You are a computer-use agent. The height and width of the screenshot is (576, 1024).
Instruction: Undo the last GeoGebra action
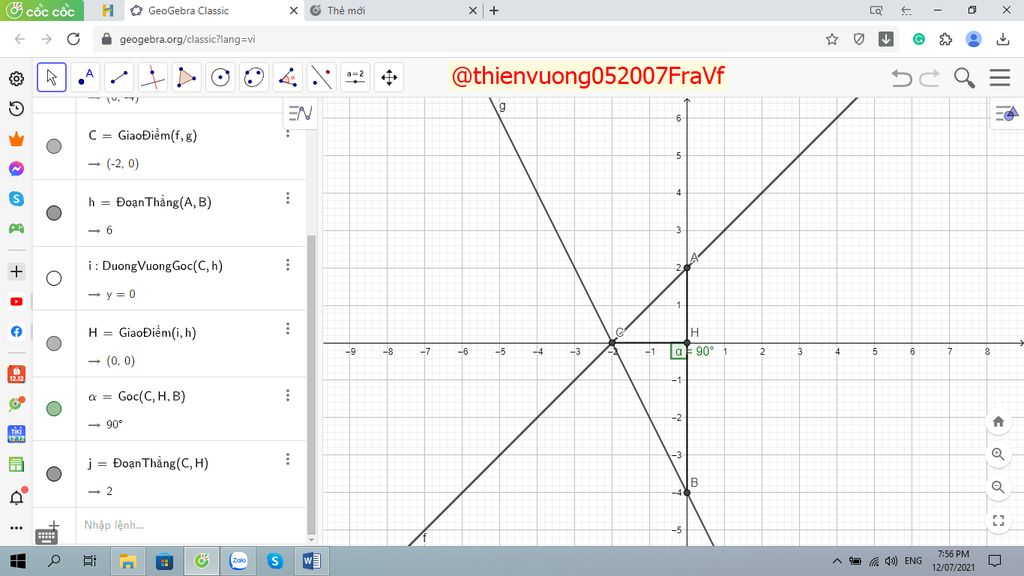click(902, 78)
